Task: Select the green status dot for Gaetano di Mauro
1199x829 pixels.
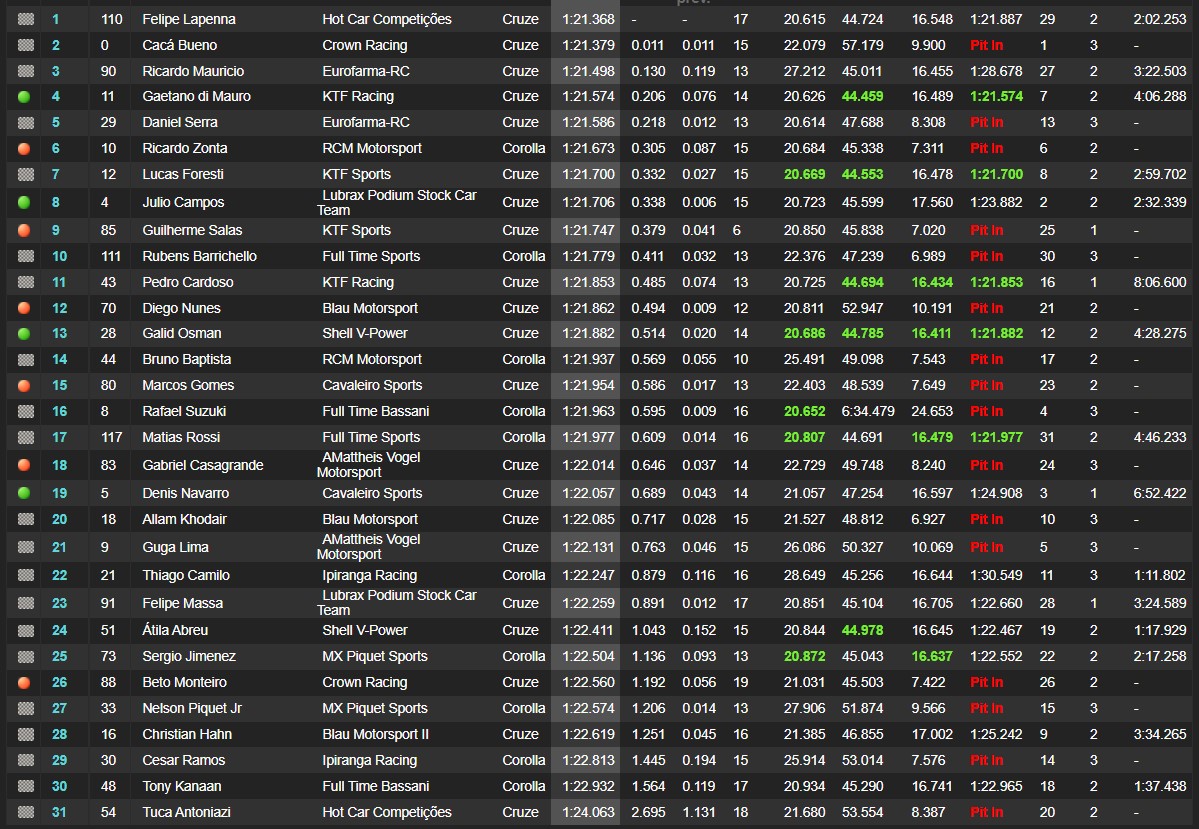Action: (x=24, y=97)
